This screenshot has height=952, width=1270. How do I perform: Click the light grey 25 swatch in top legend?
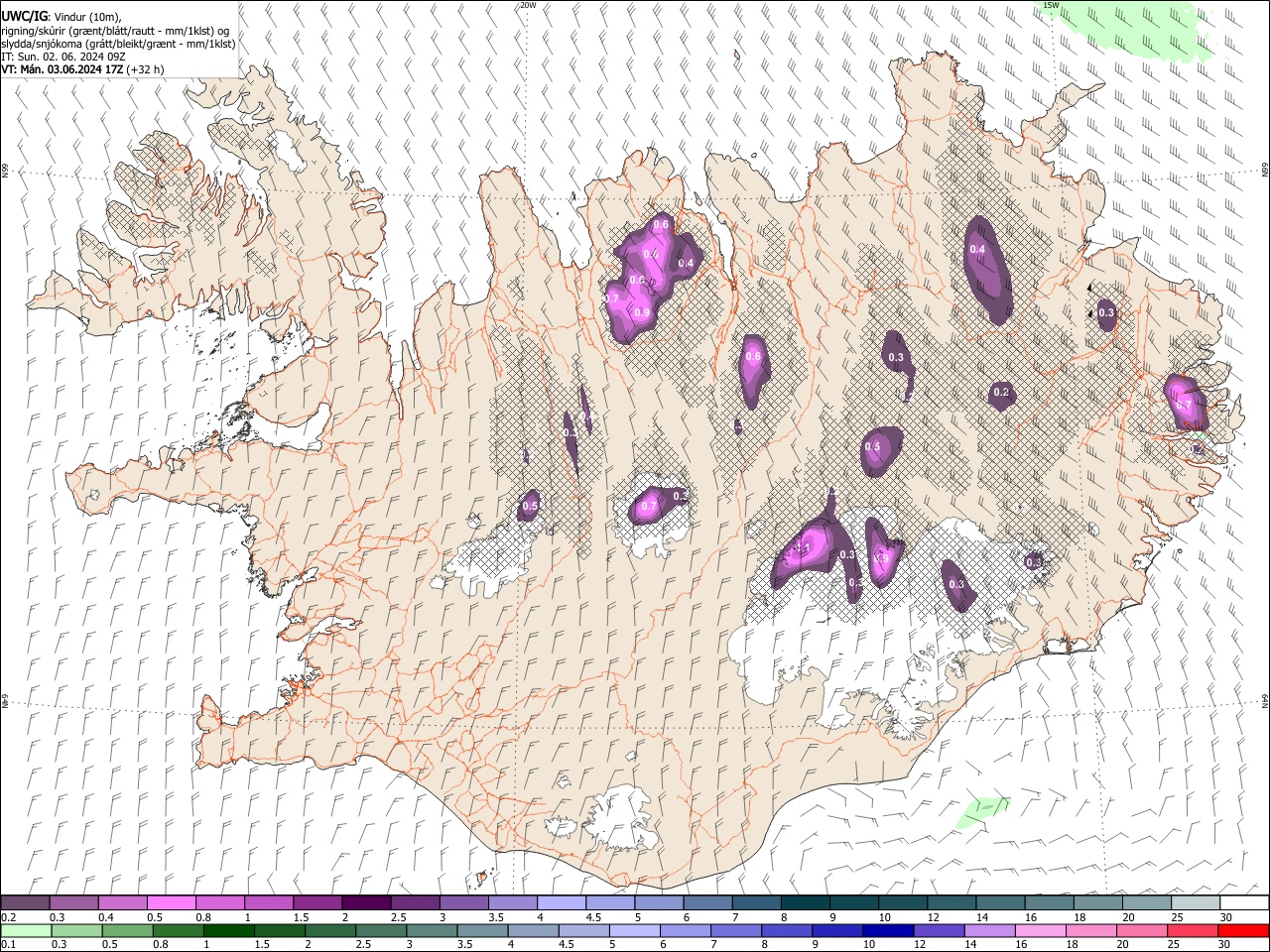coord(1196,903)
